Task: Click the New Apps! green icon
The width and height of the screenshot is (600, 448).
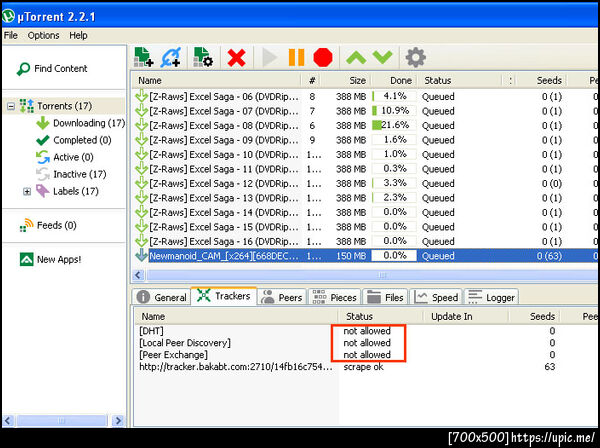Action: [x=26, y=259]
